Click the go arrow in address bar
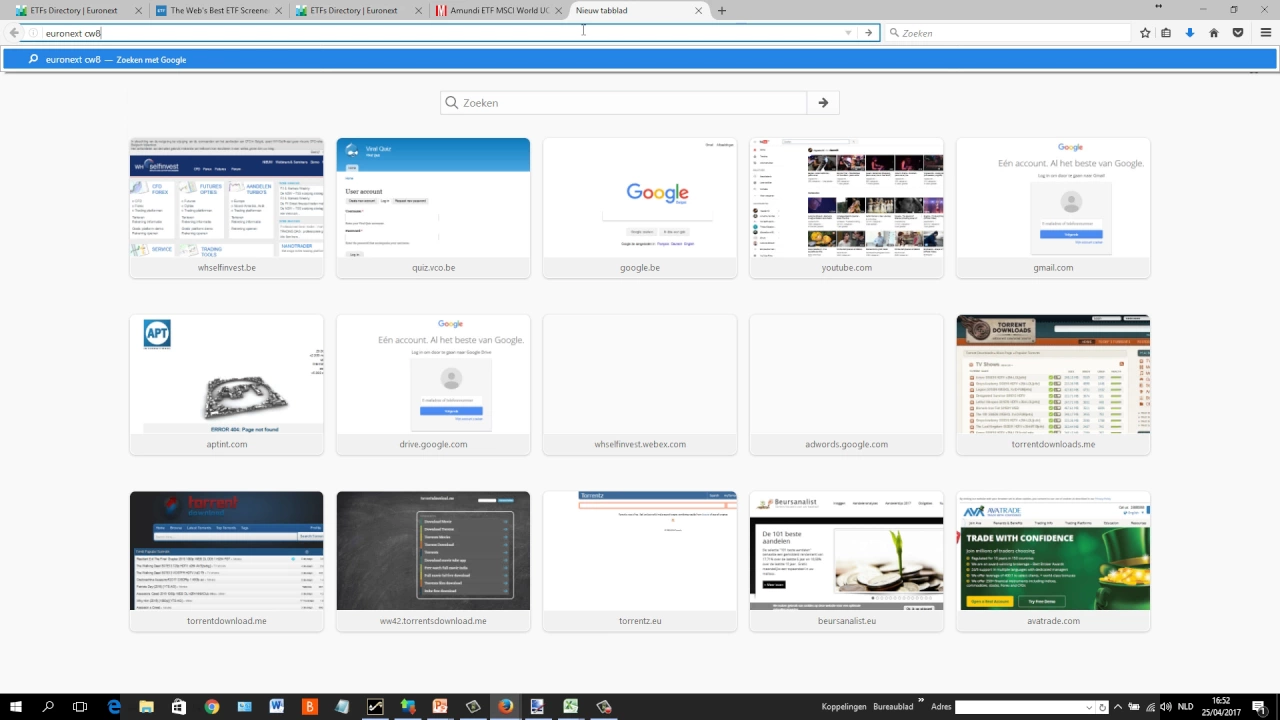The height and width of the screenshot is (720, 1280). point(868,33)
